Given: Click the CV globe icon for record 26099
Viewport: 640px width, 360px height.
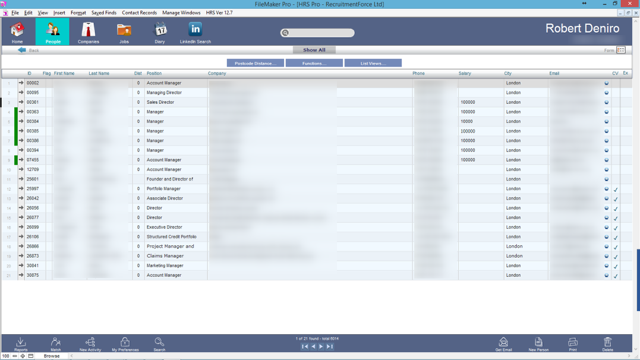Looking at the screenshot, I should [x=607, y=227].
